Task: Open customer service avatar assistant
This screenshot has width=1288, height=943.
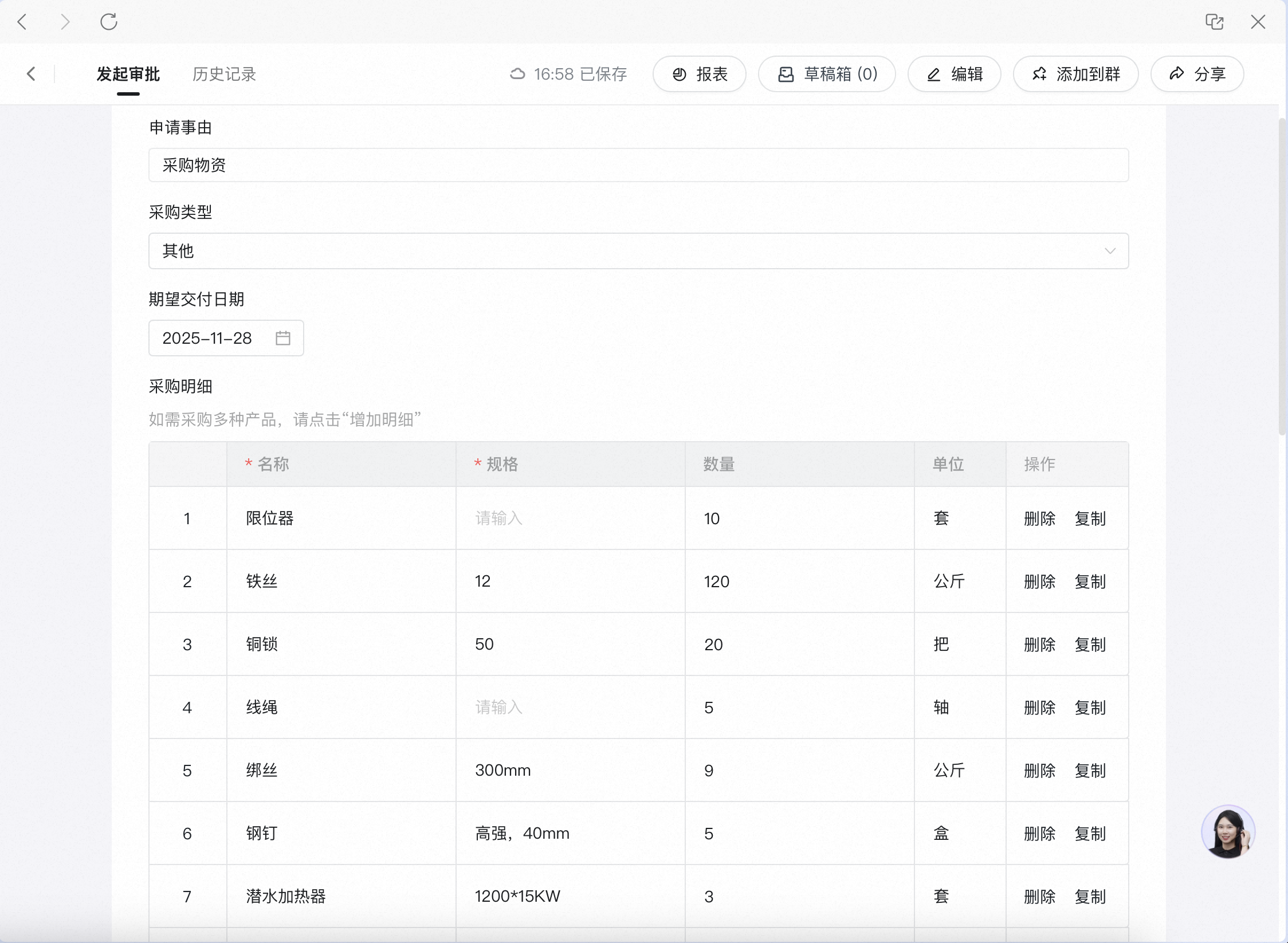Action: tap(1228, 832)
